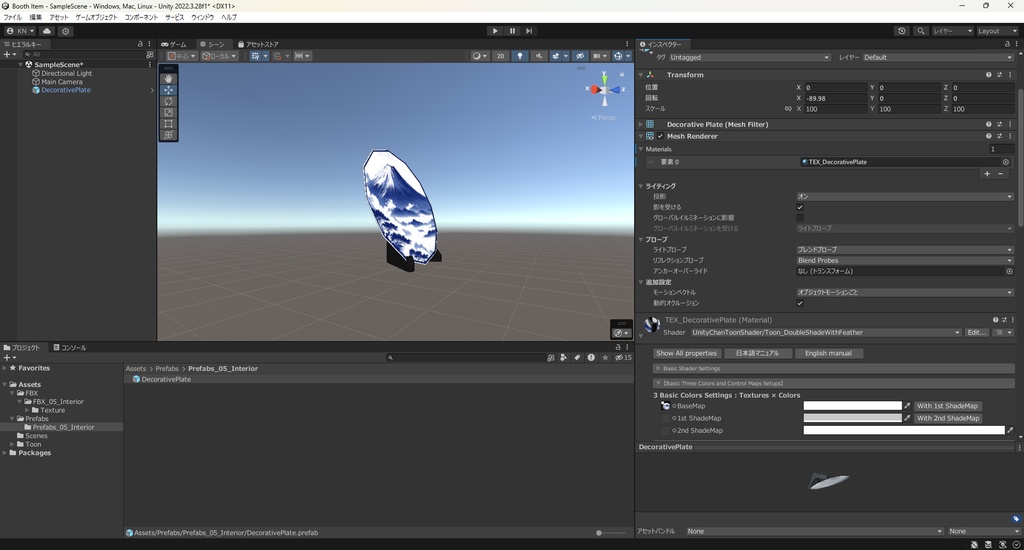Collapse the Transform component
1024x550 pixels.
tap(641, 74)
